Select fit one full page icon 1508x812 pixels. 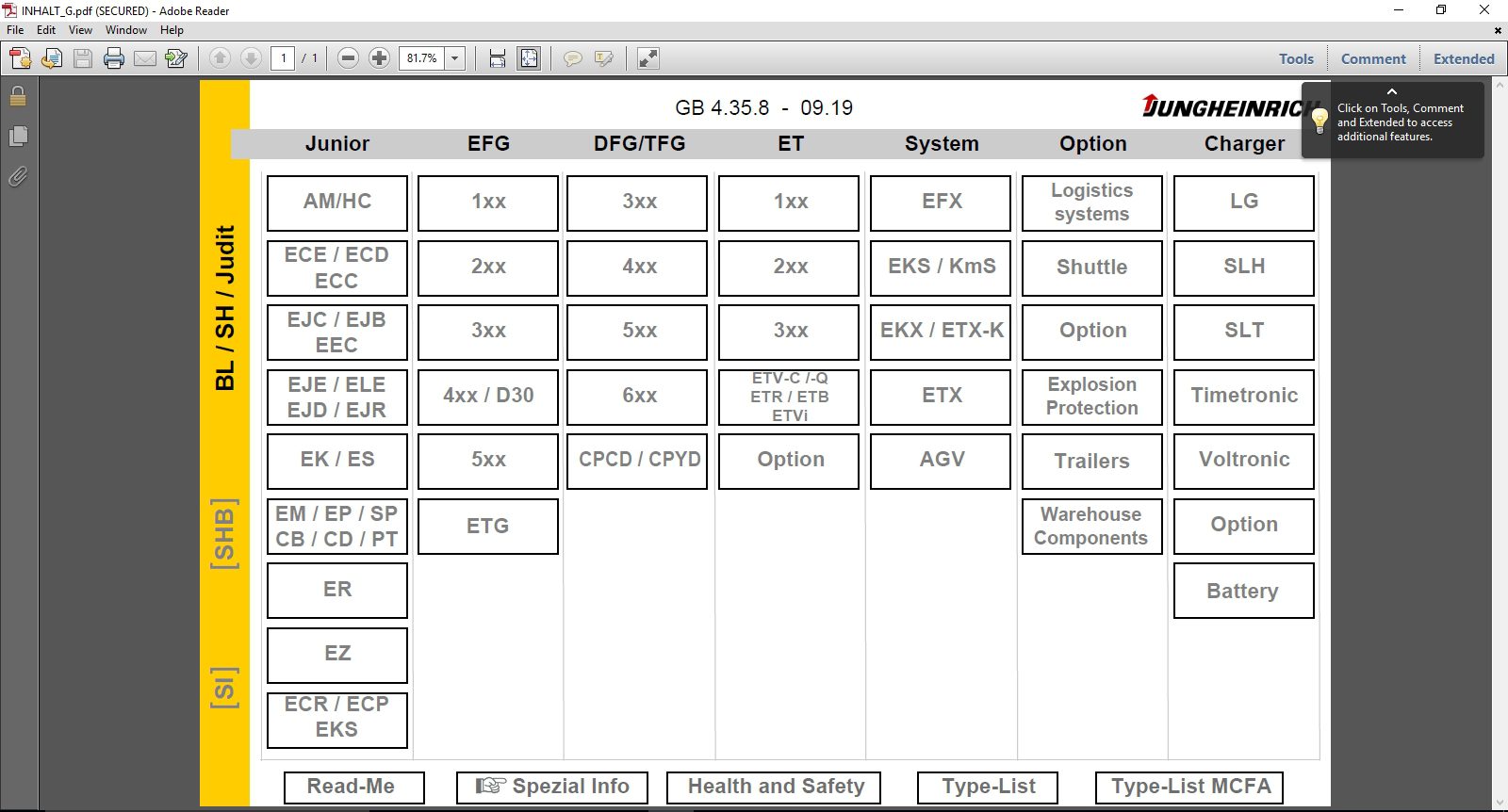tap(529, 58)
